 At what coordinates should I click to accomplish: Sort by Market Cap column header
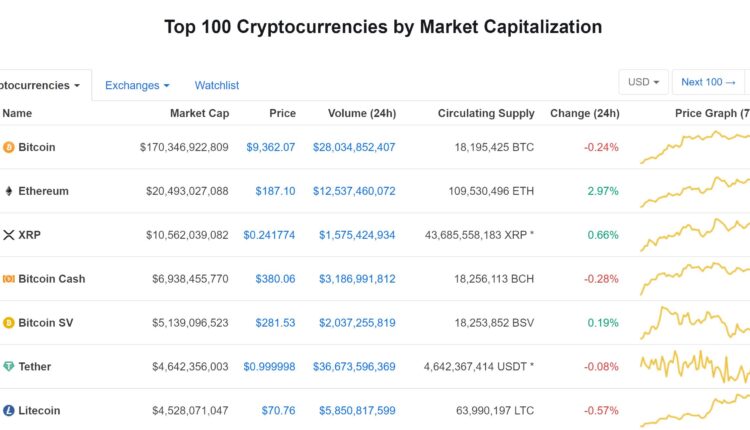199,113
